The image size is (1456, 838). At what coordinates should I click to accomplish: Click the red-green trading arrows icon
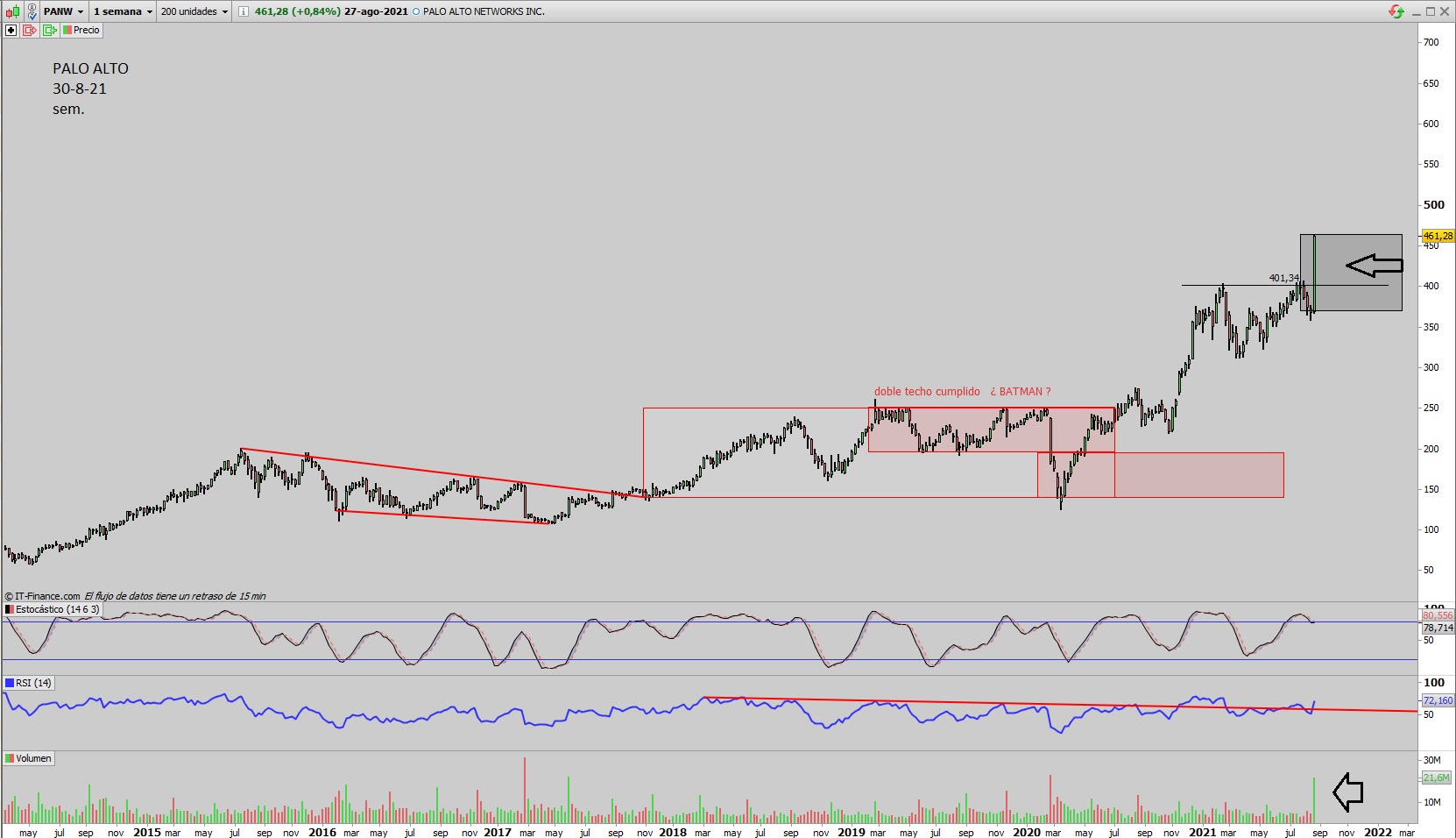(x=1396, y=11)
